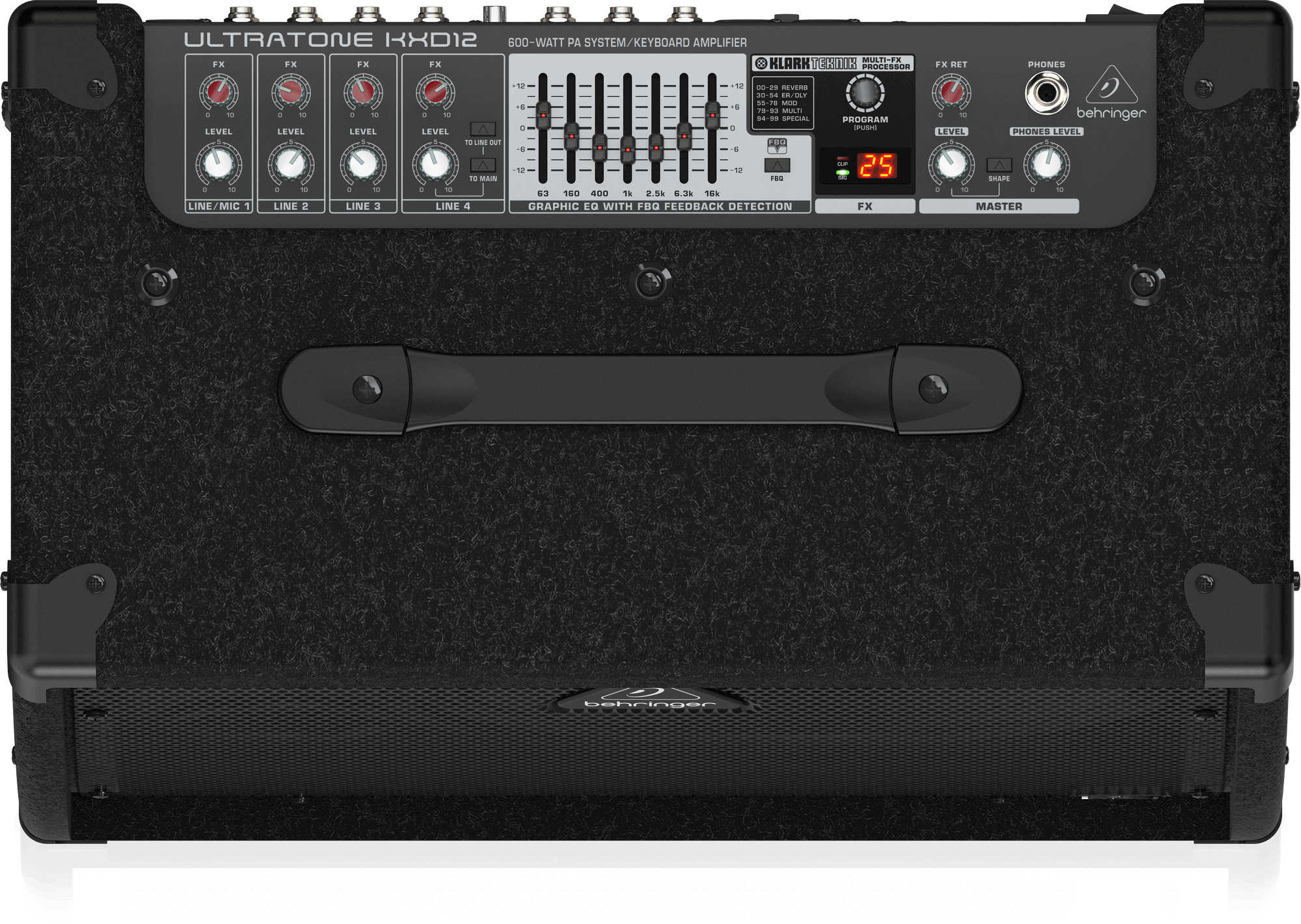Click the effects preset list label
Viewport: 1301px width, 924px height.
click(x=783, y=103)
